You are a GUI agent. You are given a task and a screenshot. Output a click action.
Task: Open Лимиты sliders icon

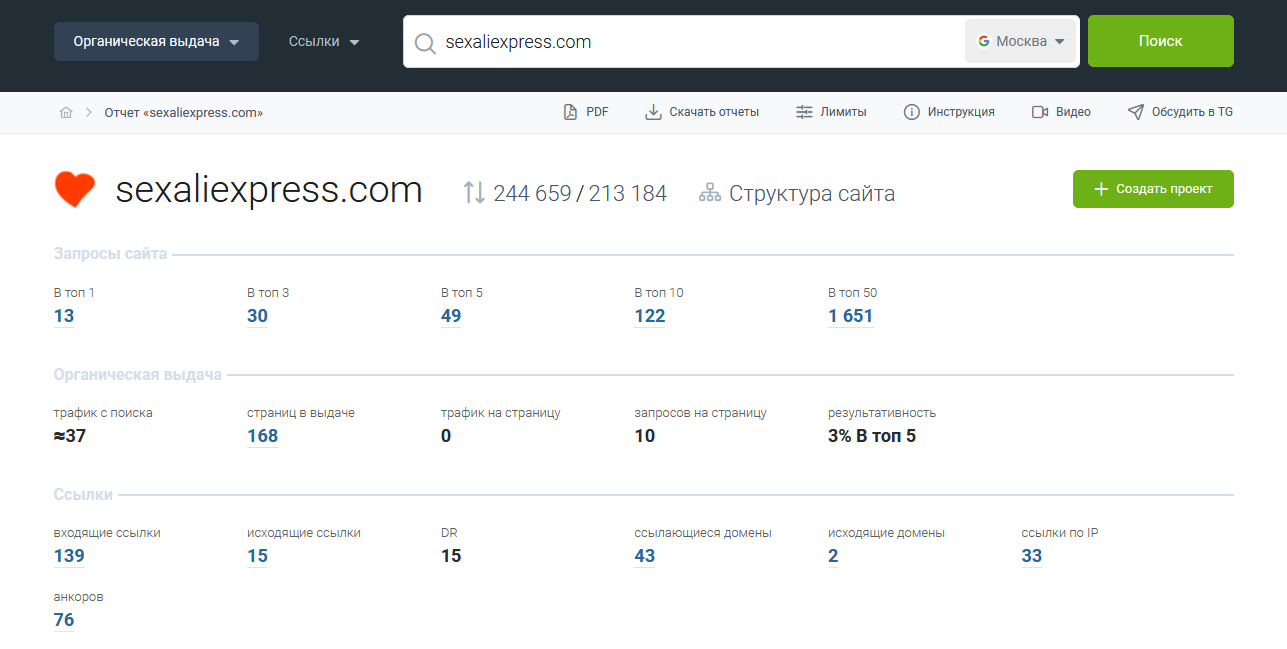(x=804, y=112)
